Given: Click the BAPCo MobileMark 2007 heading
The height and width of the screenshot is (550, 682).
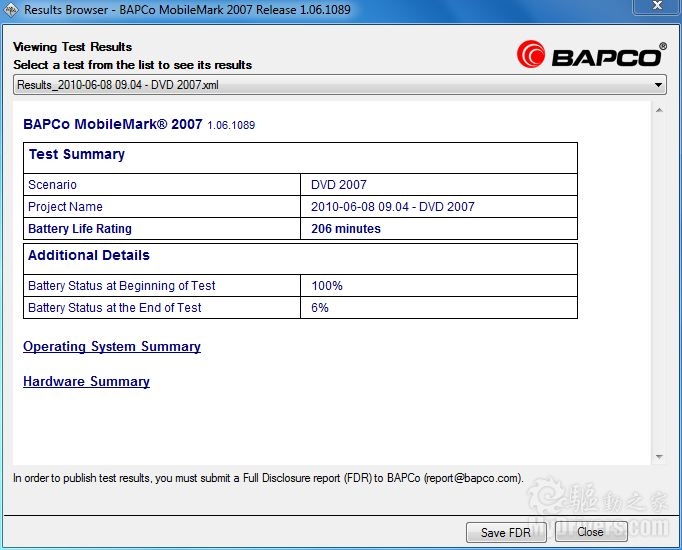Looking at the screenshot, I should tap(113, 125).
